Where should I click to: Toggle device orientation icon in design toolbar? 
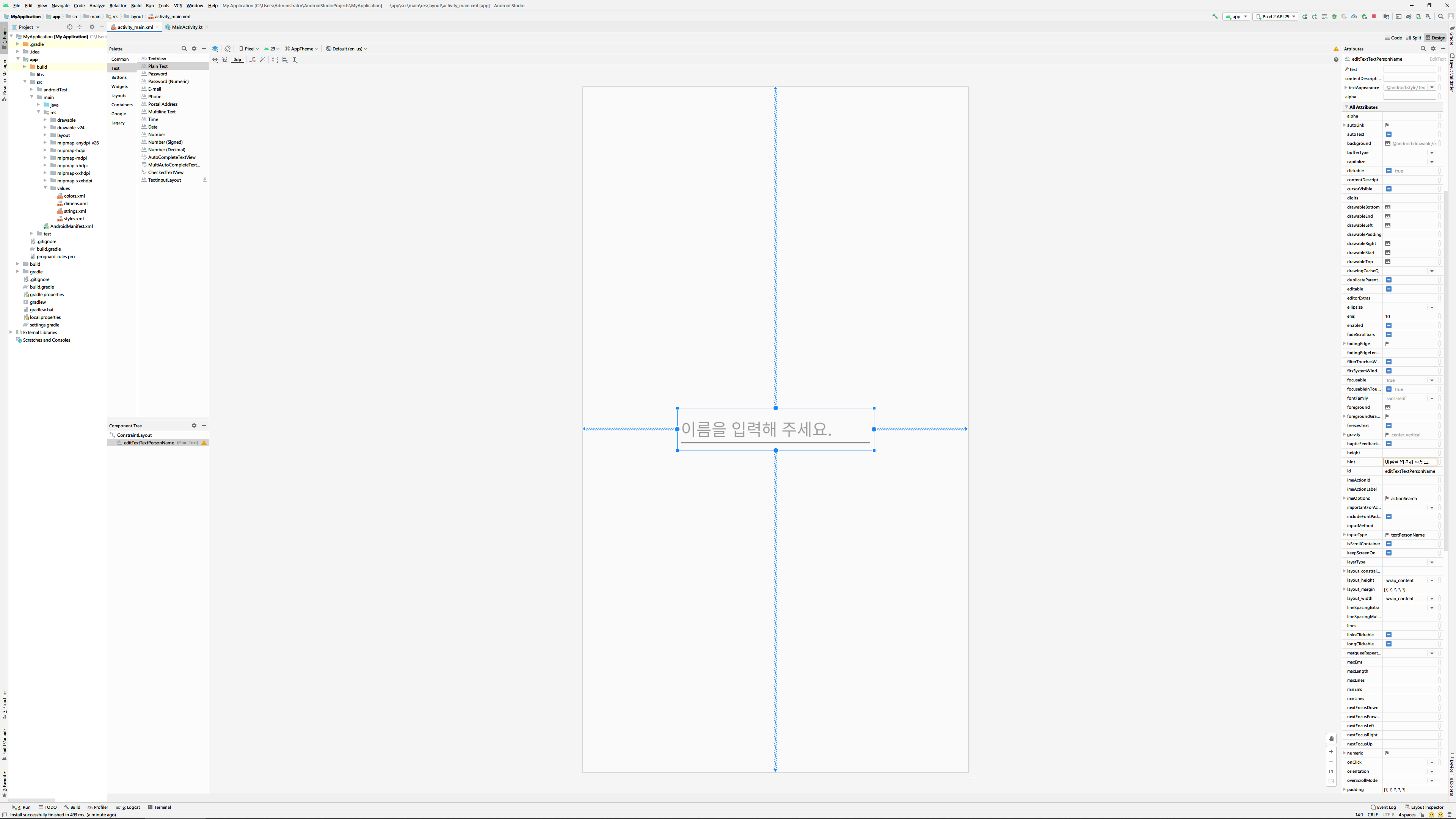[228, 49]
